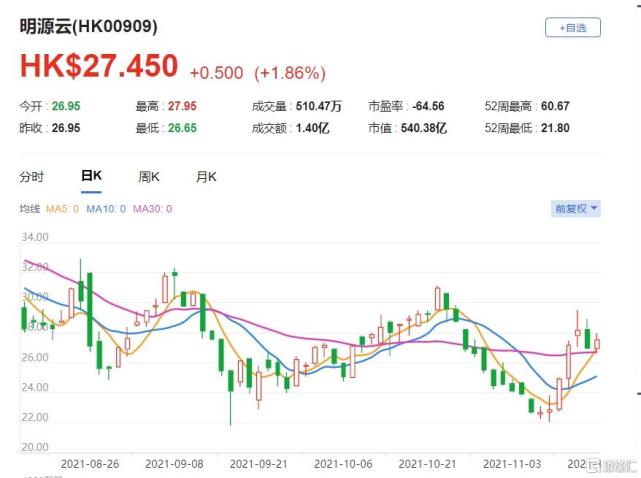Click the 均线 moving average legend label

29,209
